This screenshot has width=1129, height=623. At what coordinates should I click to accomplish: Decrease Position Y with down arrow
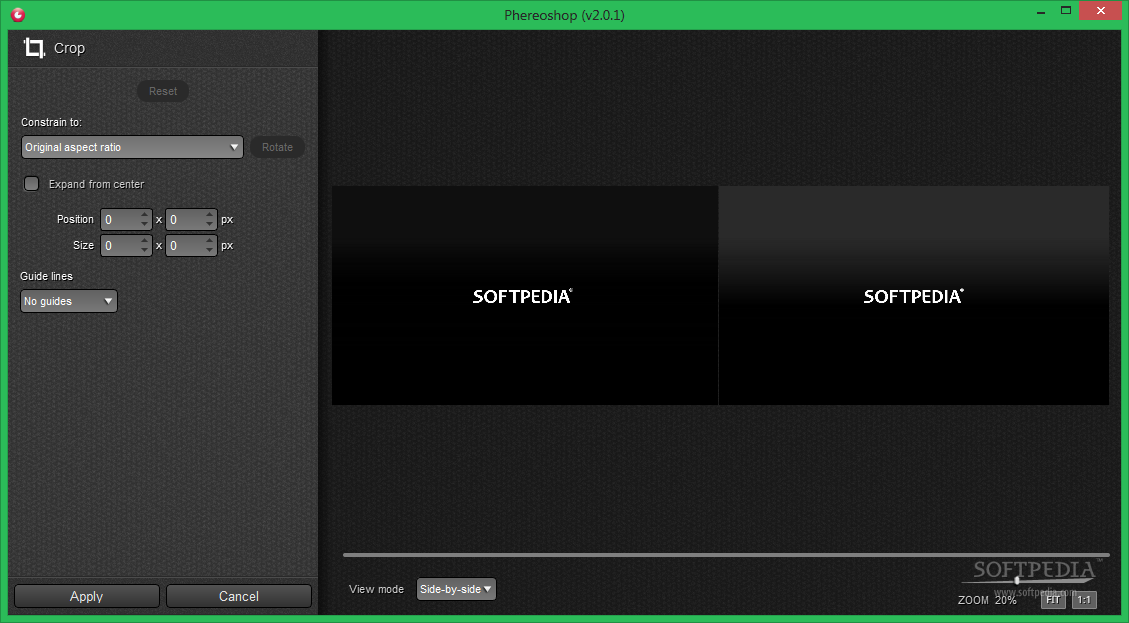(x=210, y=225)
